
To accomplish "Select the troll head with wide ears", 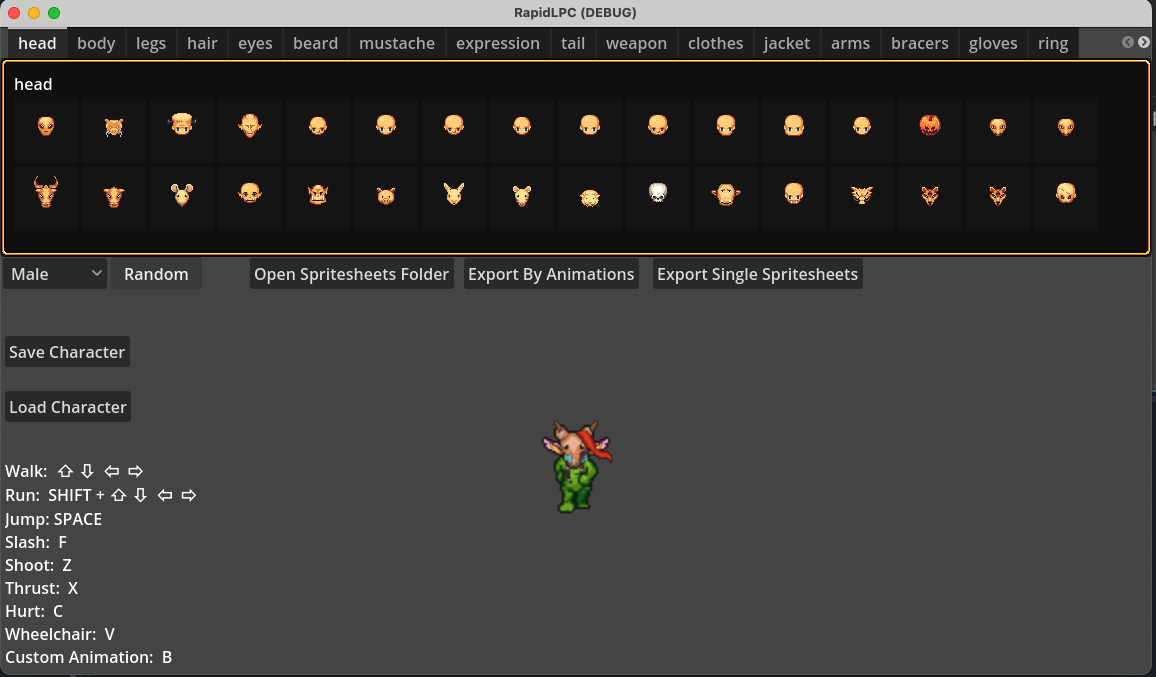I will point(725,195).
